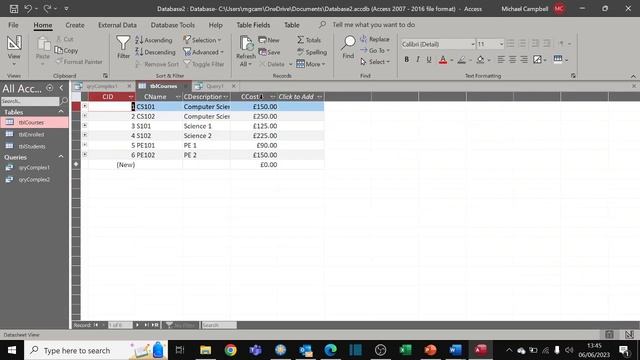This screenshot has width=640, height=360.
Task: Open the File menu
Action: tap(13, 25)
